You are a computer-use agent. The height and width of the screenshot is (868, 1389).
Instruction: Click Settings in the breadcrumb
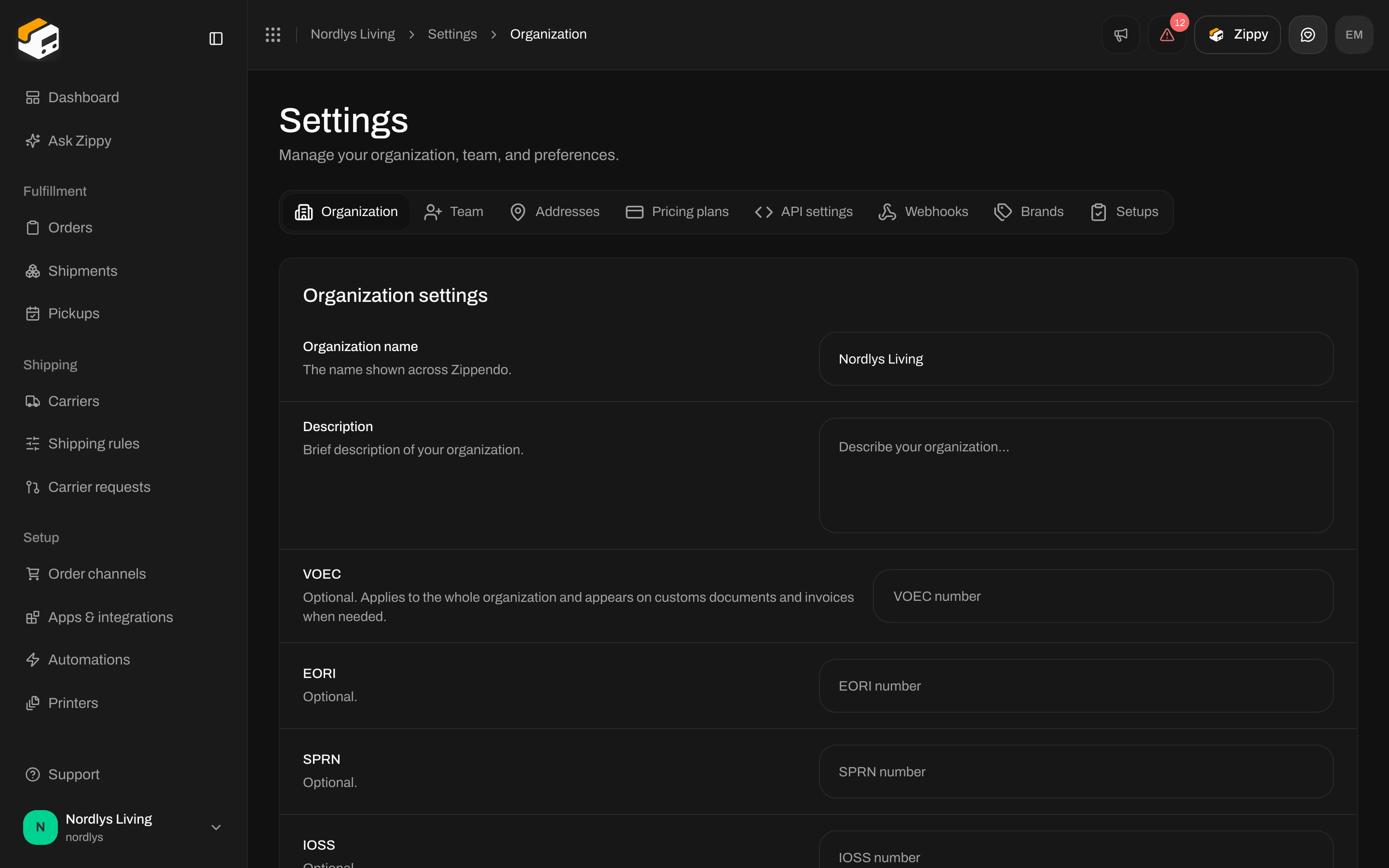(452, 34)
